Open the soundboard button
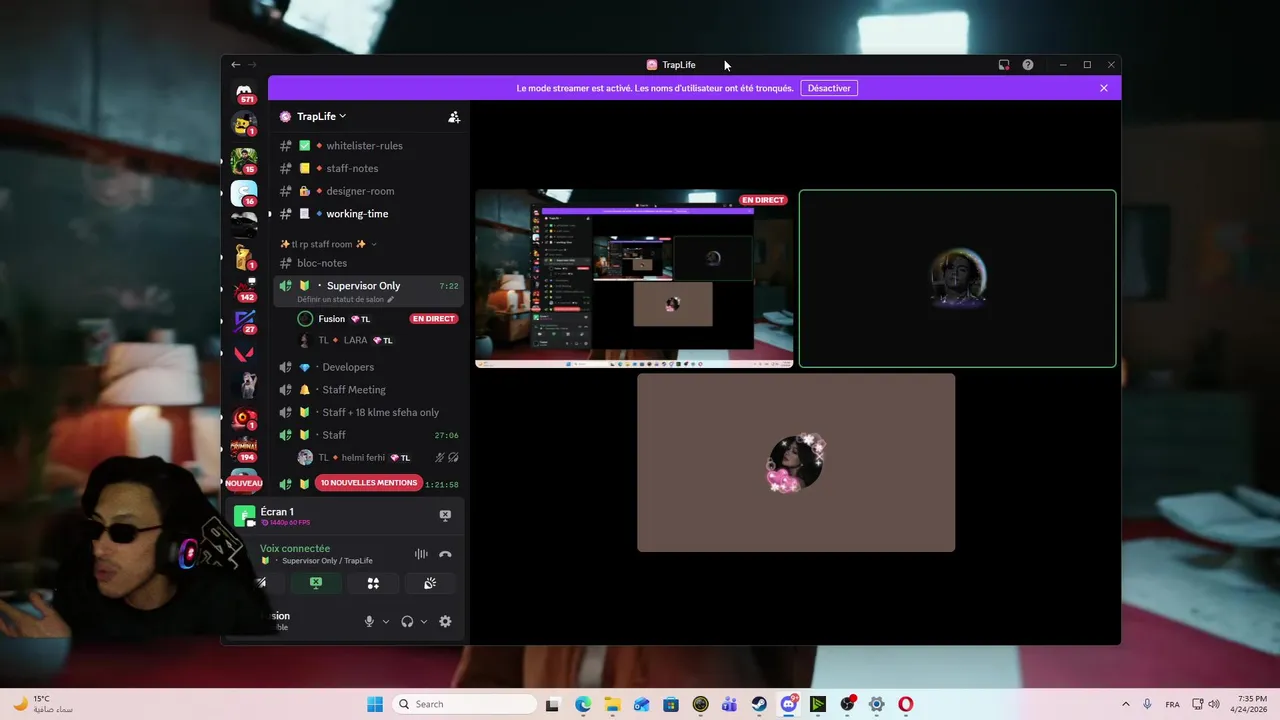The height and width of the screenshot is (720, 1280). tap(430, 583)
